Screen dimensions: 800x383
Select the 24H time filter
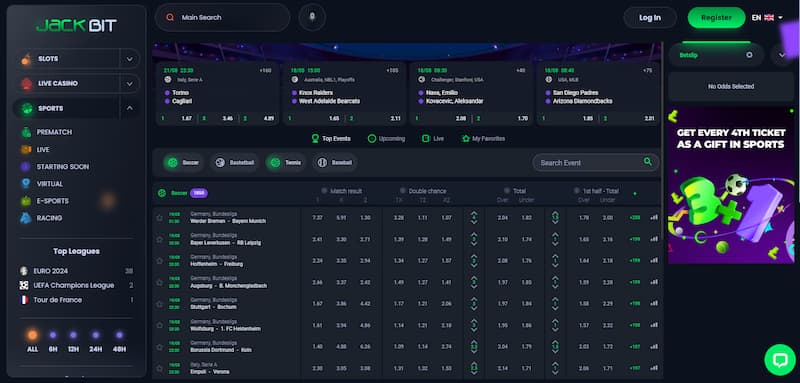[95, 341]
